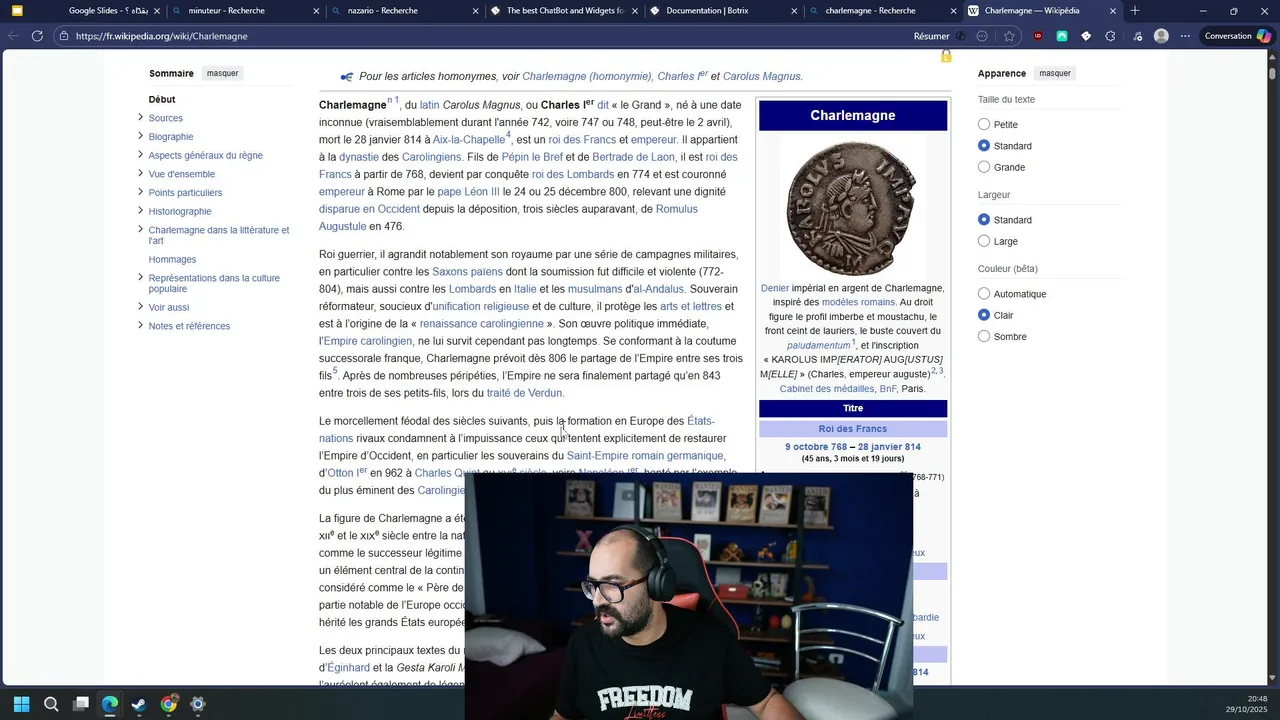Open the uBlock Origin extension icon
This screenshot has height=720, width=1280.
1038,36
